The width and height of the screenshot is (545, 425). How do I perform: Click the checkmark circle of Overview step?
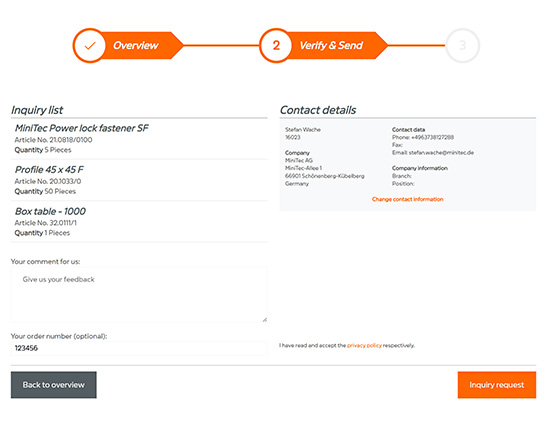pos(90,46)
